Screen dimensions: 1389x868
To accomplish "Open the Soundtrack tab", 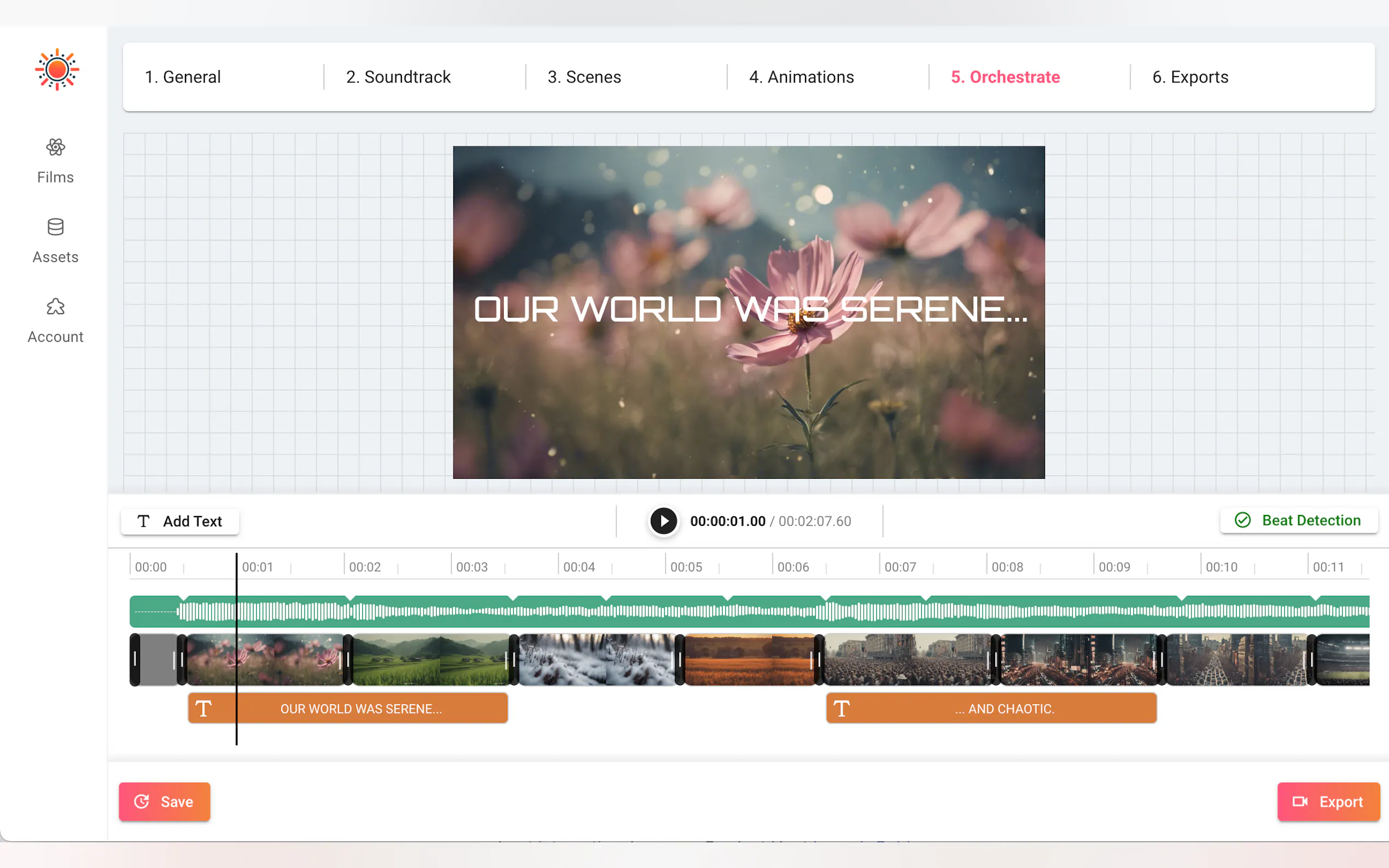I will coord(398,77).
